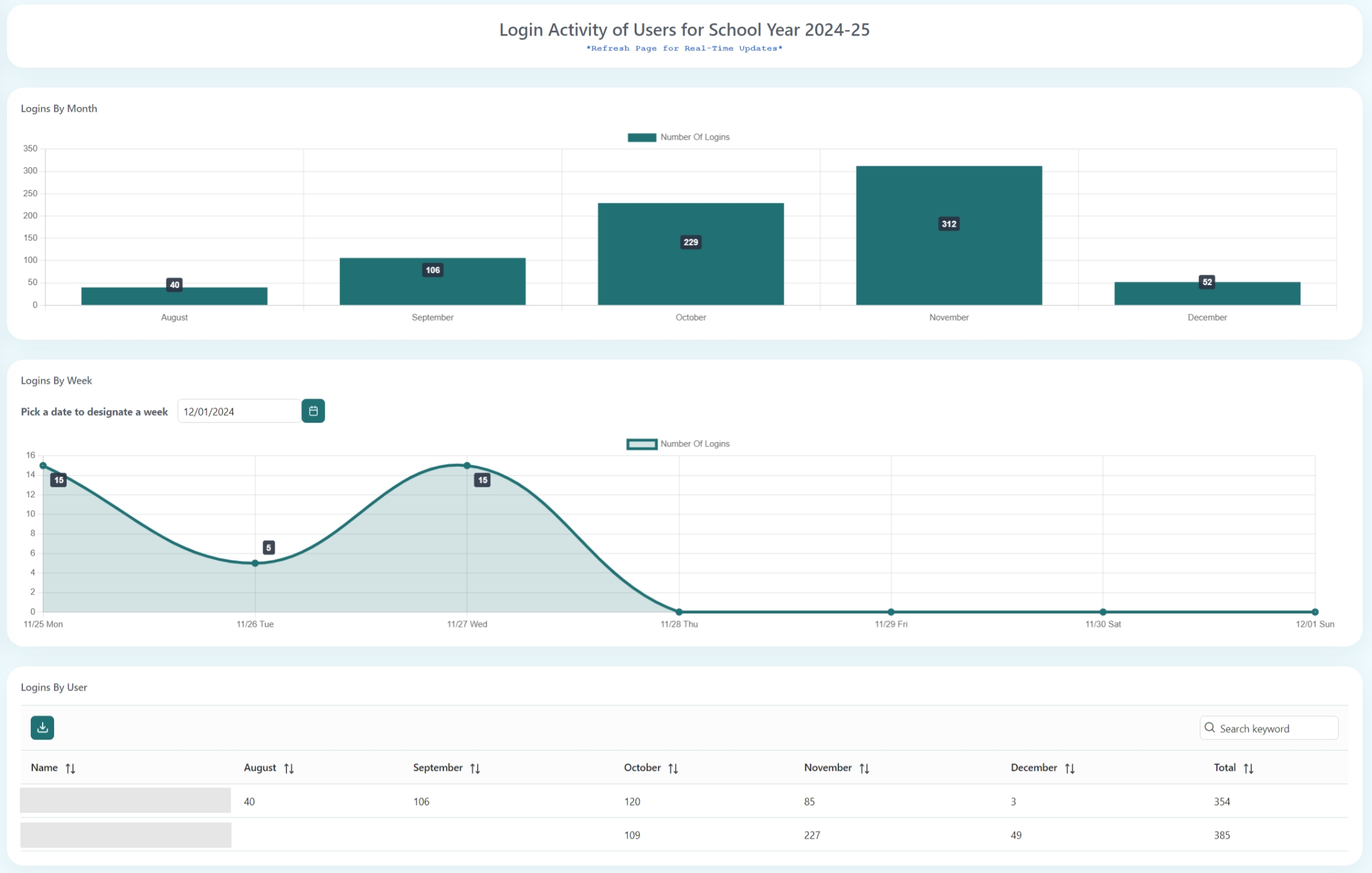This screenshot has height=873, width=1372.
Task: Click the download export icon in Logins By User
Action: point(42,728)
